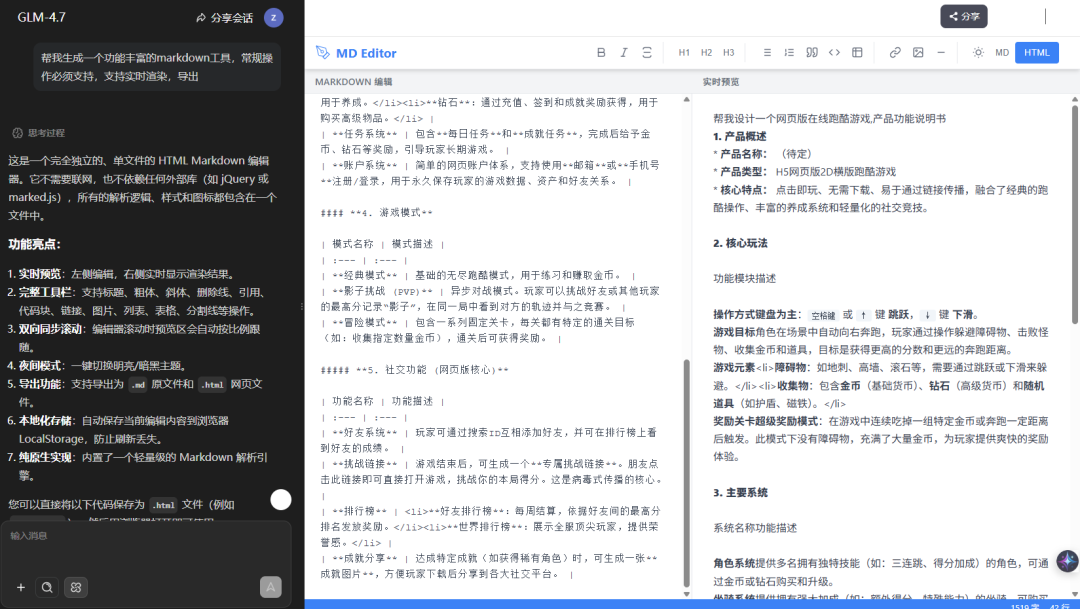Insert a table using the table icon
1080x609 pixels.
[857, 53]
